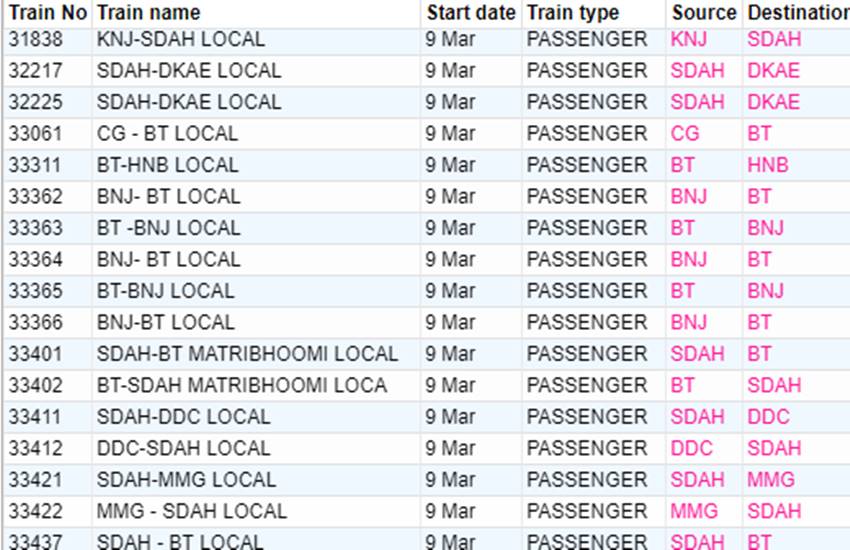Screen dimensions: 850x550
Task: Click DDC destination link for train 33411
Action: tap(768, 417)
